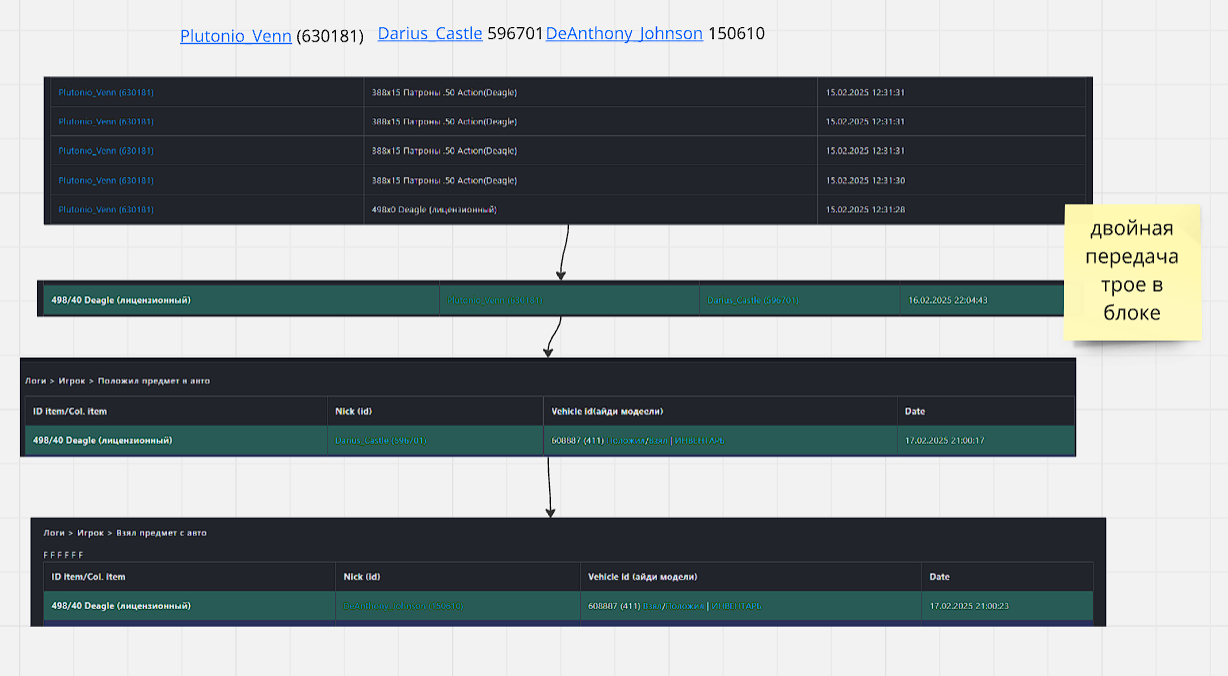Click DeAnthony_Johnson nick in the 21:00:23 row
Viewport: 1228px width, 676px height.
pyautogui.click(x=402, y=606)
